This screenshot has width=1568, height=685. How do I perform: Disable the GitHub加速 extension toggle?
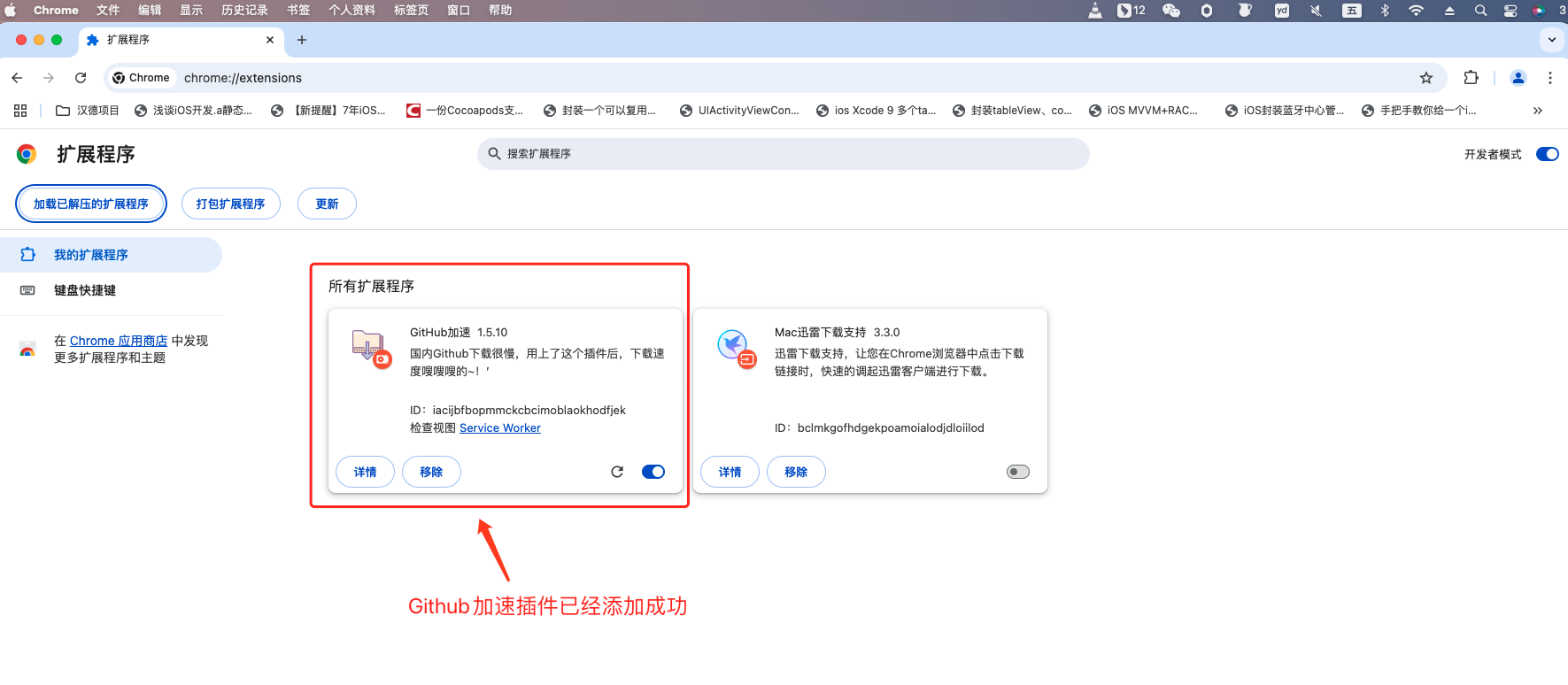tap(653, 472)
